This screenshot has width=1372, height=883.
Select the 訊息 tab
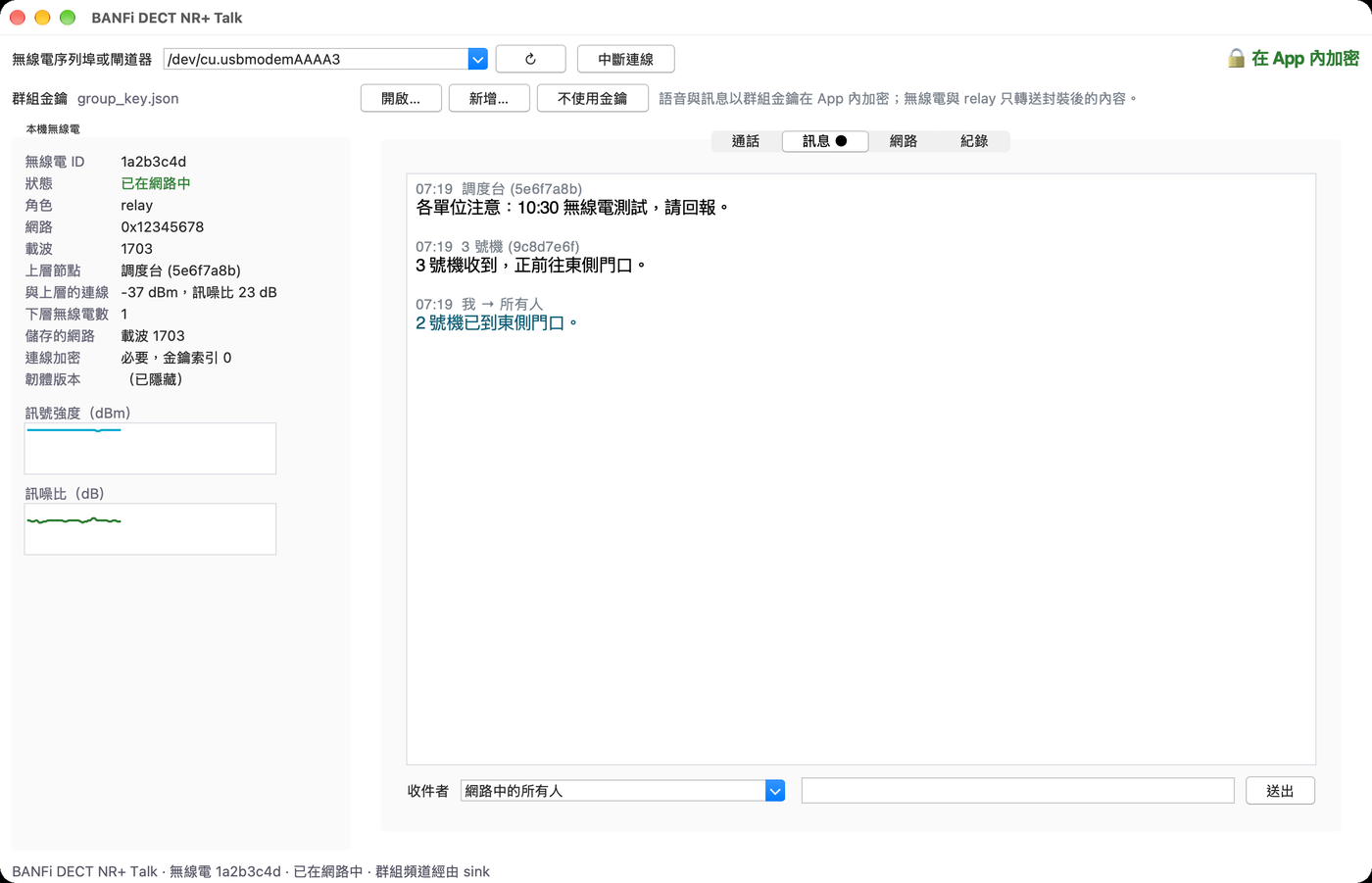[x=825, y=141]
